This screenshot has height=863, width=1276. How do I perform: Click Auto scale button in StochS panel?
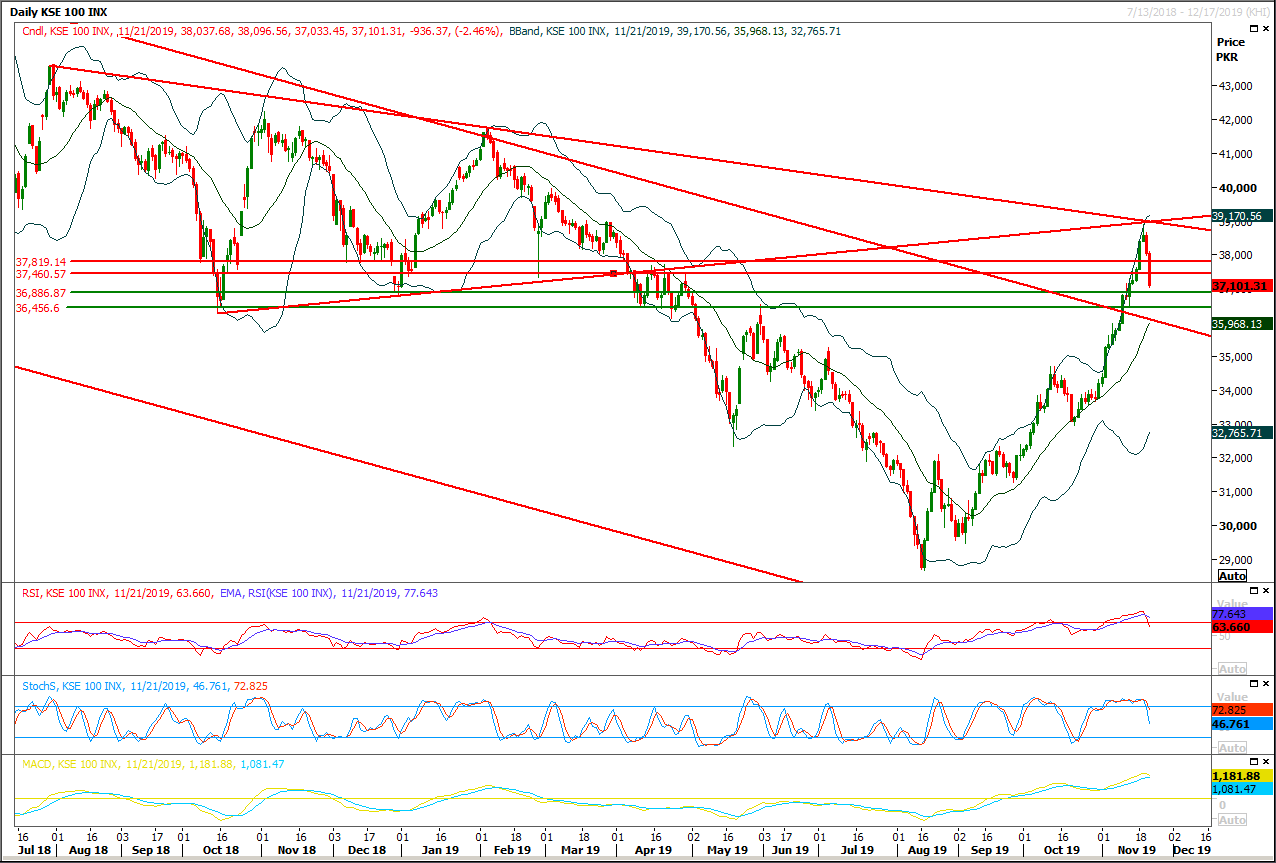(x=1232, y=747)
